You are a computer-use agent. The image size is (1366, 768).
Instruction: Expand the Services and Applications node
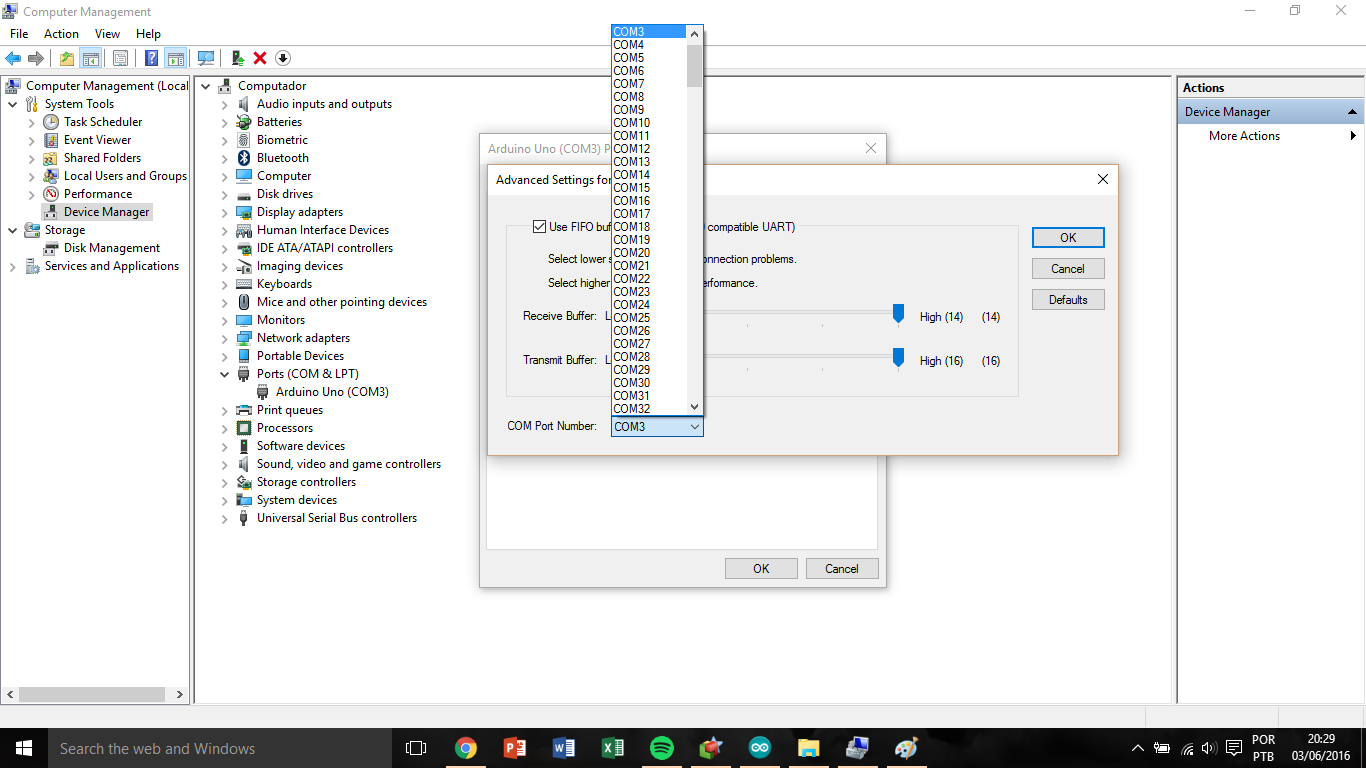point(13,266)
